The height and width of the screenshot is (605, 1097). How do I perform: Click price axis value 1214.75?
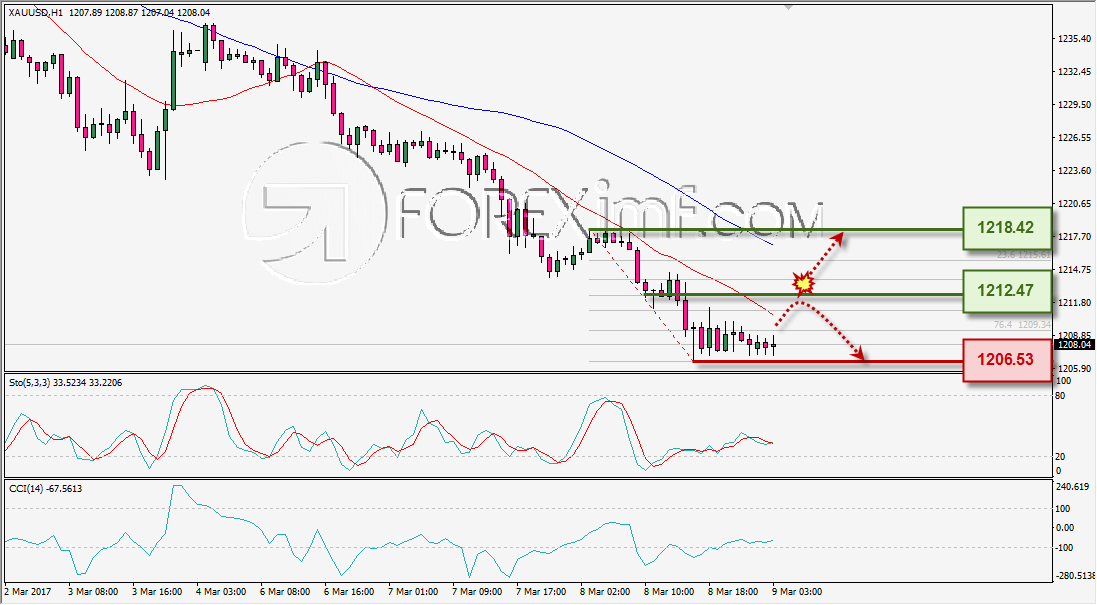tap(1074, 269)
